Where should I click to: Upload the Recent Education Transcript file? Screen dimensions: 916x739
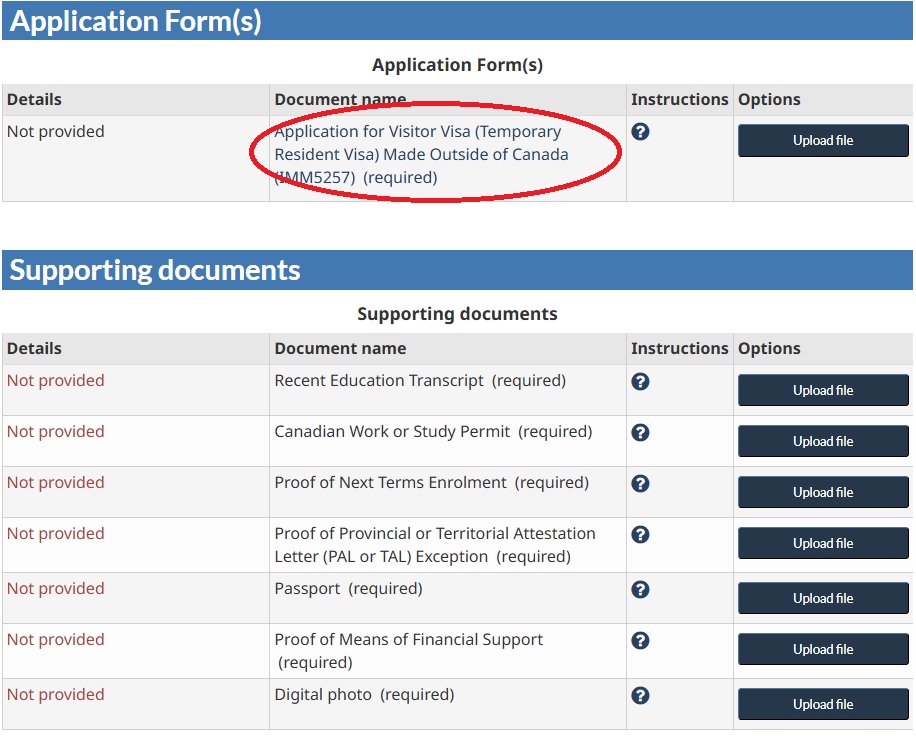click(822, 390)
